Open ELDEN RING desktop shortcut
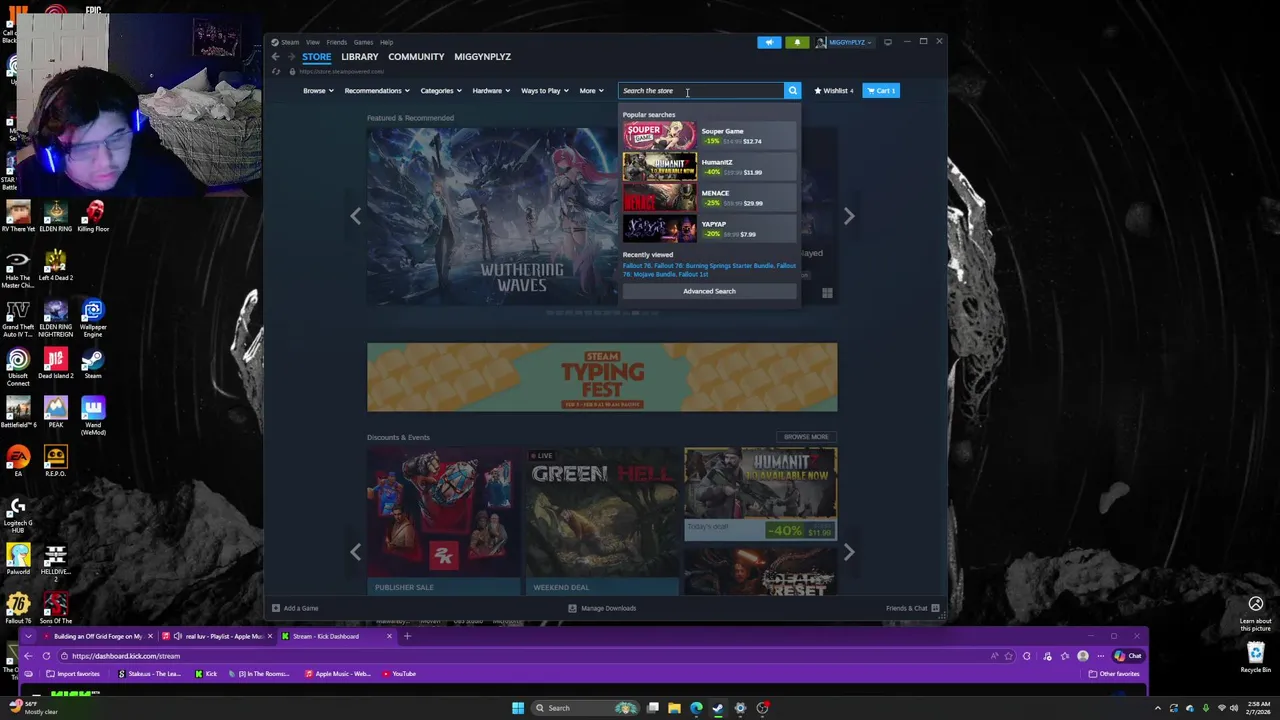This screenshot has height=720, width=1280. pos(55,216)
